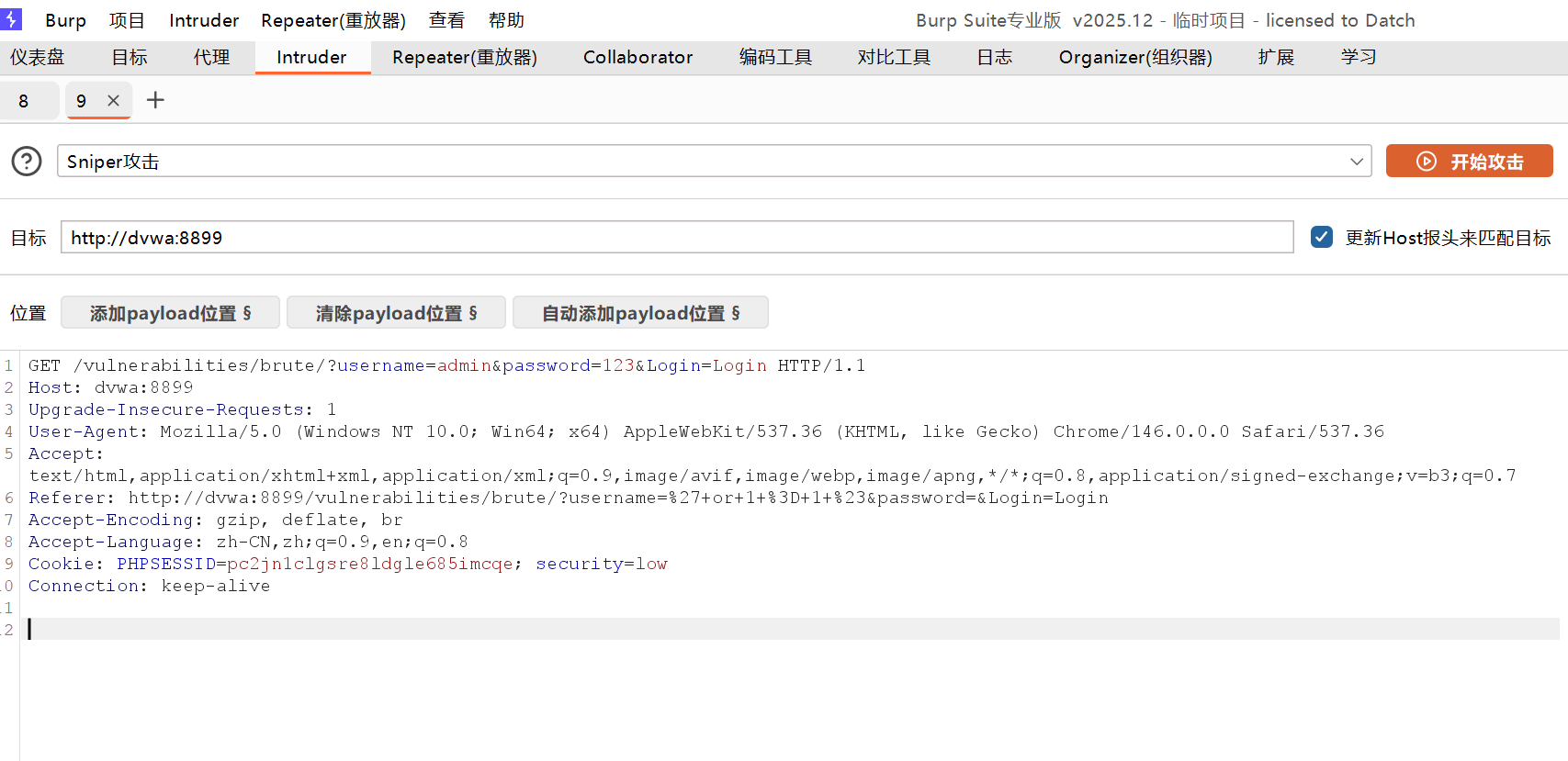Screen dimensions: 1568x761
Task: Click Connection: keep-alive line
Action: 149,586
